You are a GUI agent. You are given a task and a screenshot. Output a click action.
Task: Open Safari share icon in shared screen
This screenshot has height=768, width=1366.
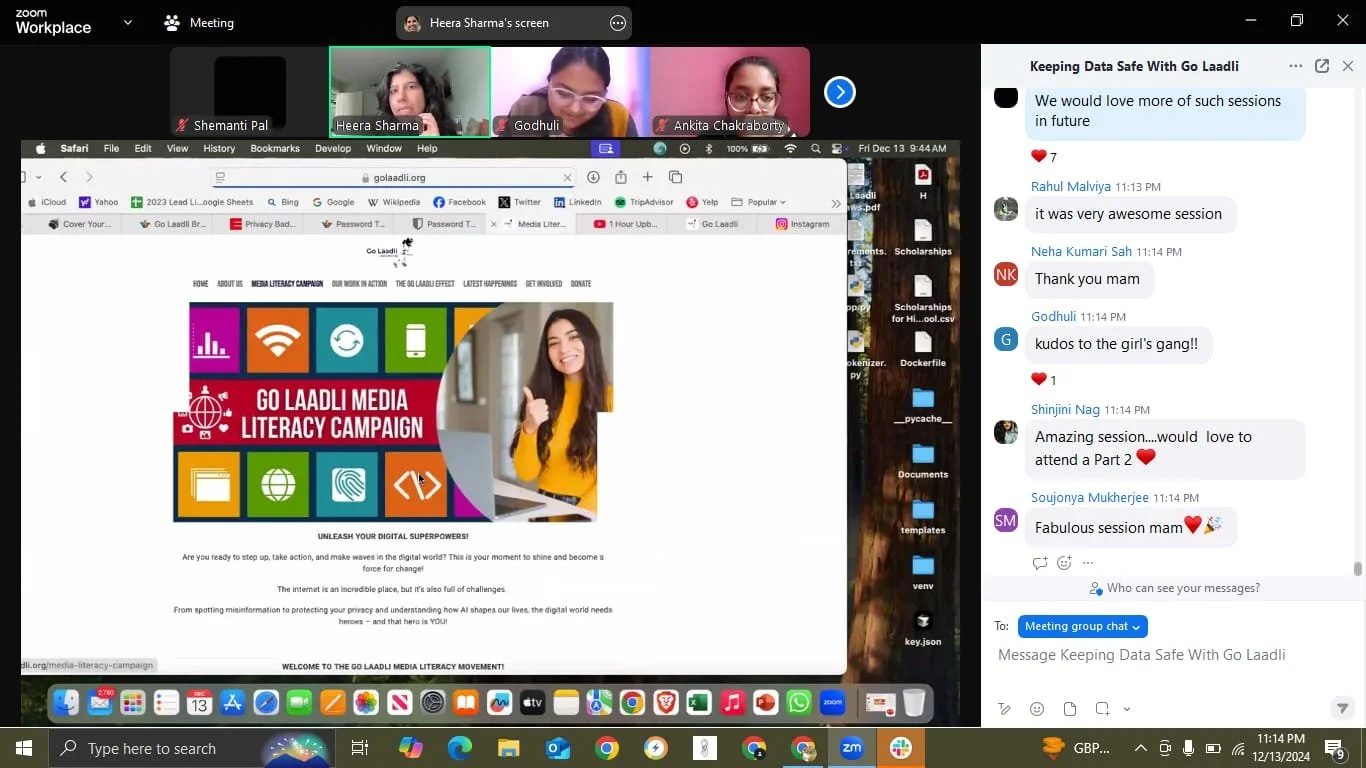point(620,177)
